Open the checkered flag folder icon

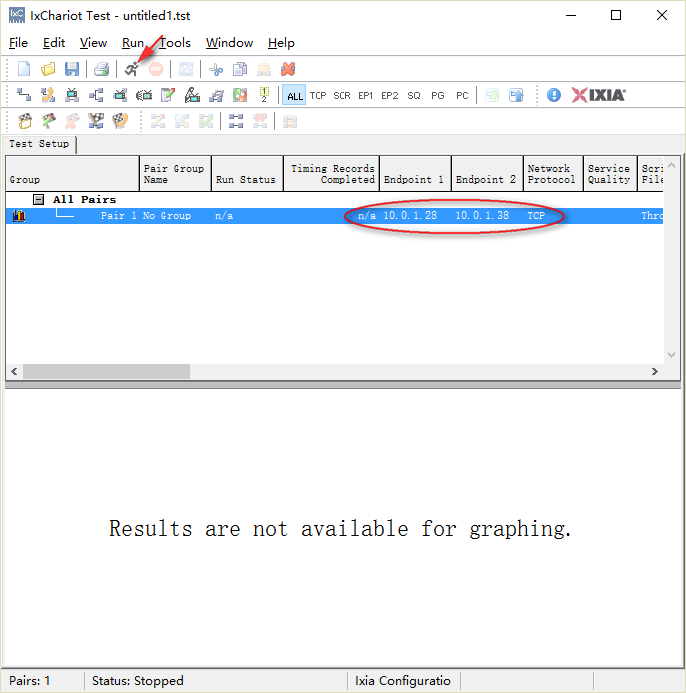point(25,121)
